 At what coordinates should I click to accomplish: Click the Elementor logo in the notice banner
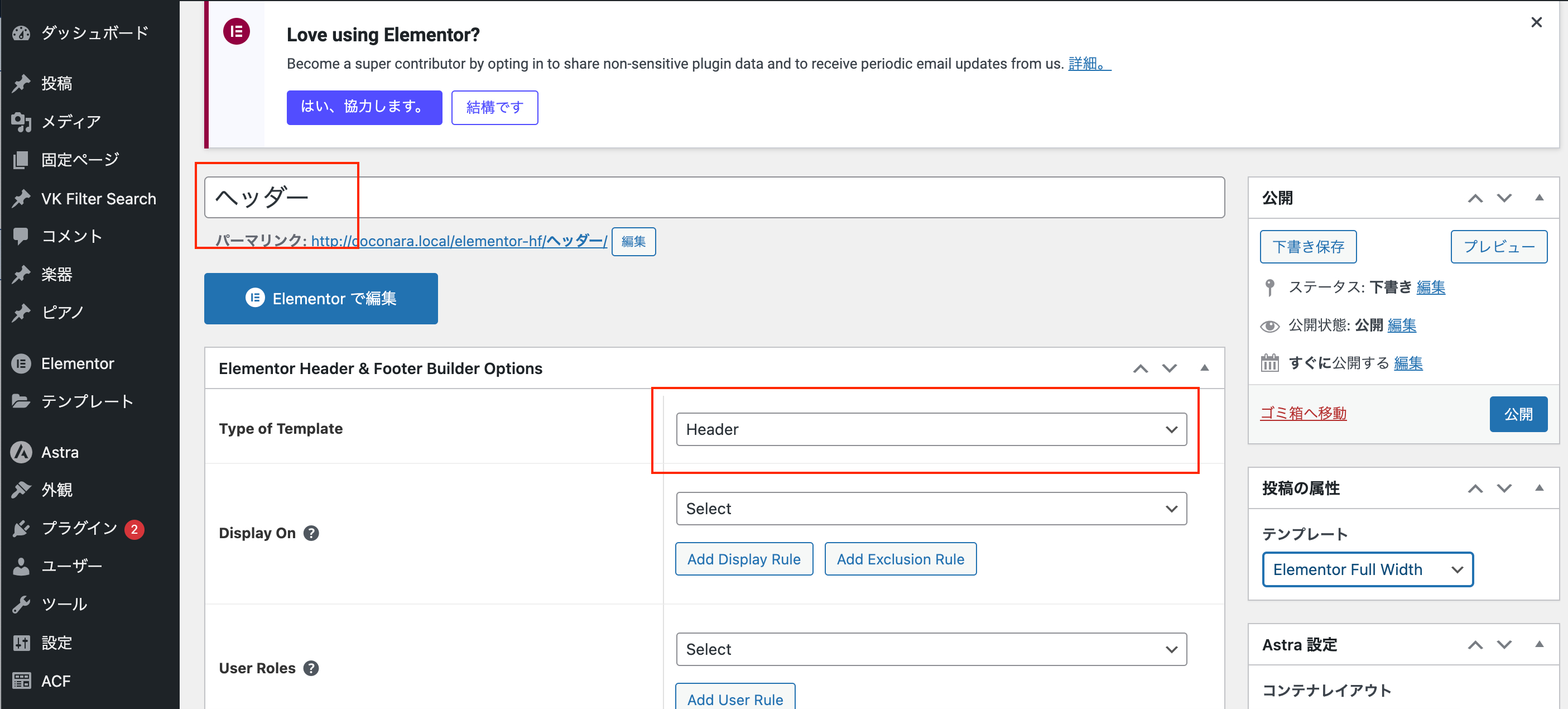pos(236,31)
